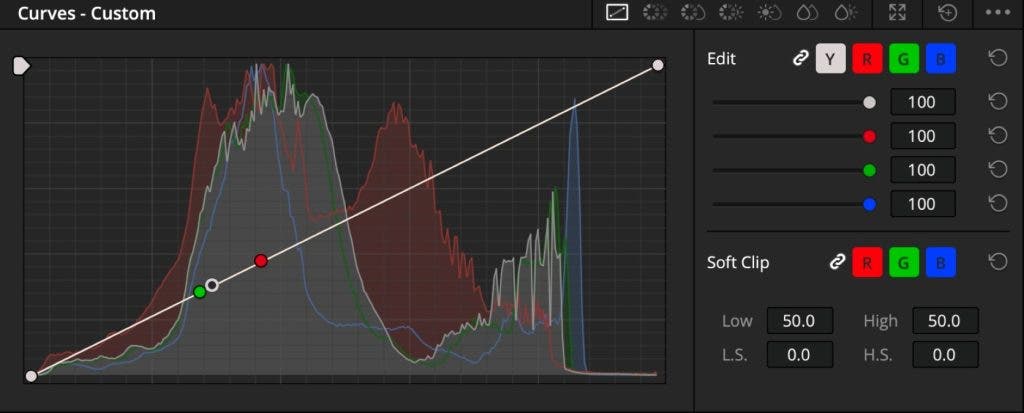The height and width of the screenshot is (413, 1024).
Task: Reset the luminance intensity slider
Action: [x=997, y=102]
